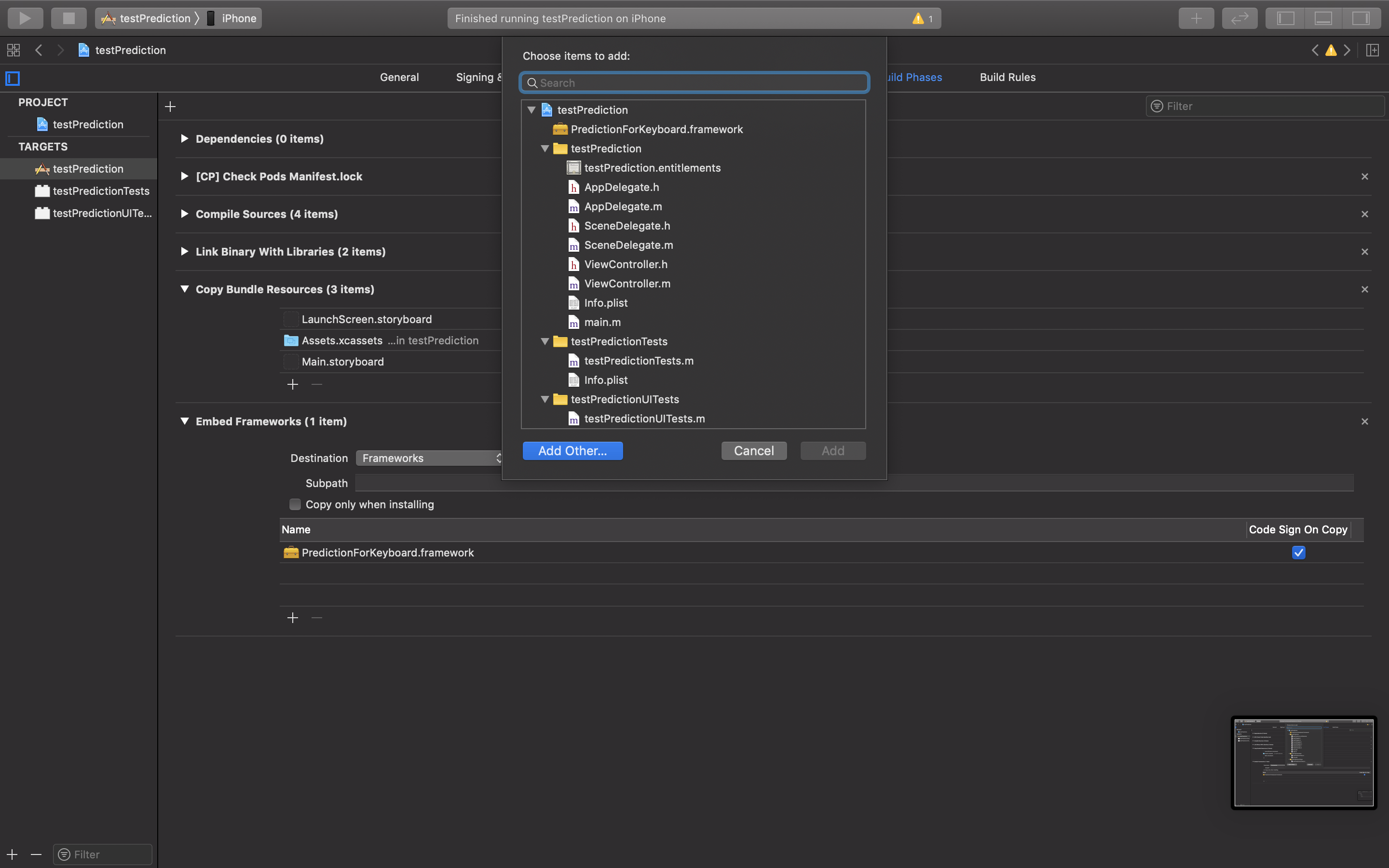Select the testPrediction app target
The width and height of the screenshot is (1389, 868).
(x=79, y=169)
